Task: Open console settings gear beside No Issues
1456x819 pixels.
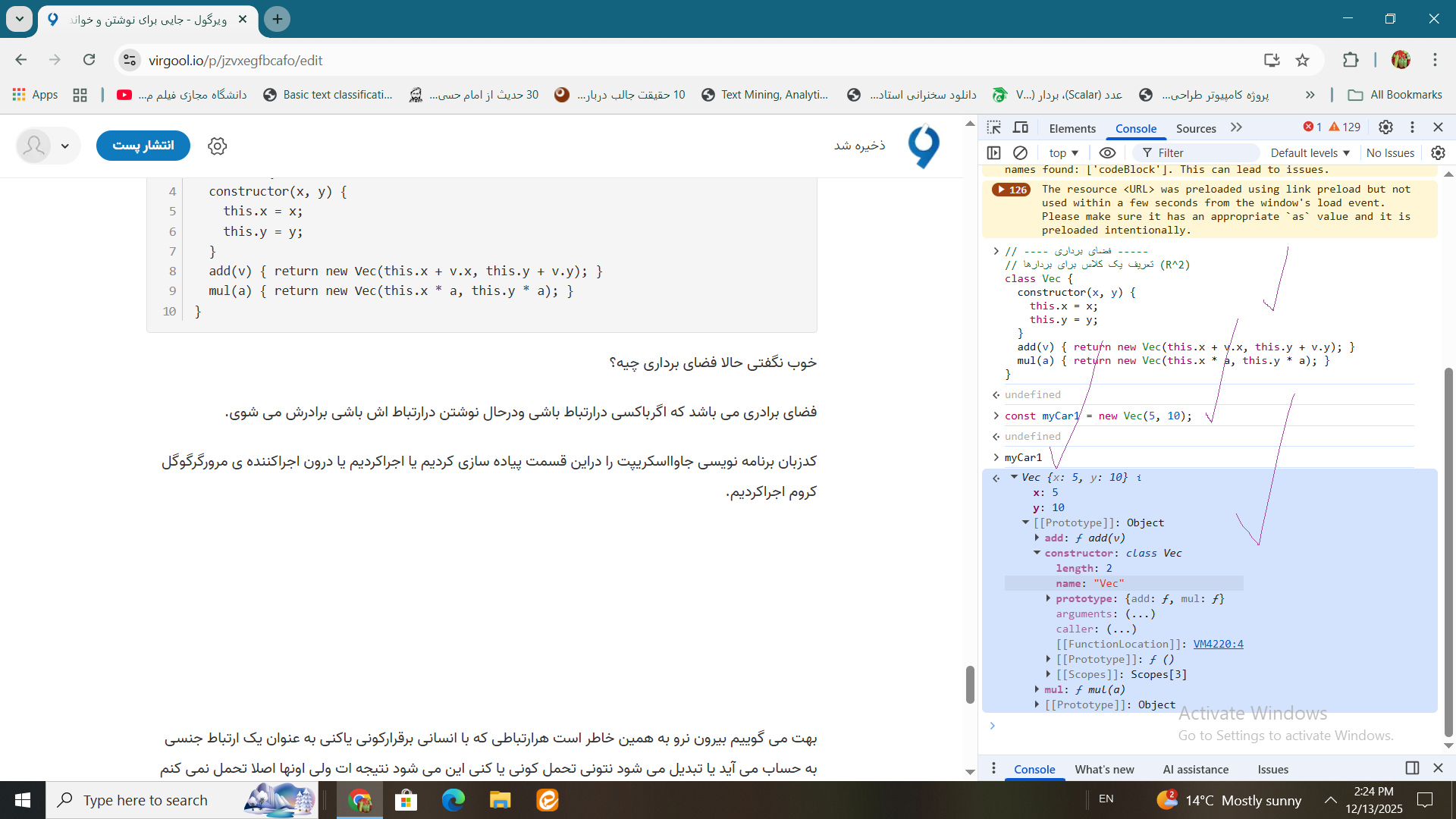Action: [x=1438, y=152]
